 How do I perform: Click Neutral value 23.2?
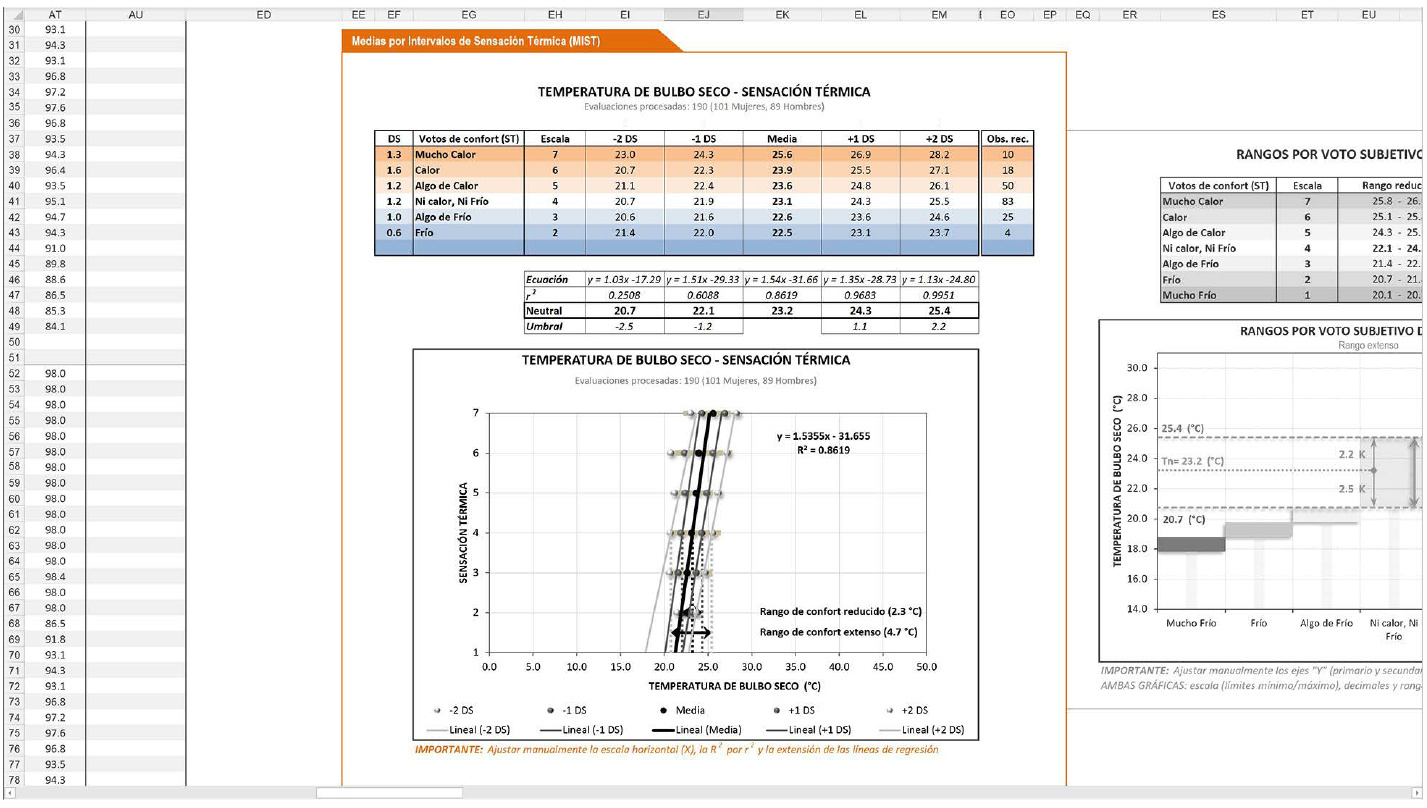(782, 312)
